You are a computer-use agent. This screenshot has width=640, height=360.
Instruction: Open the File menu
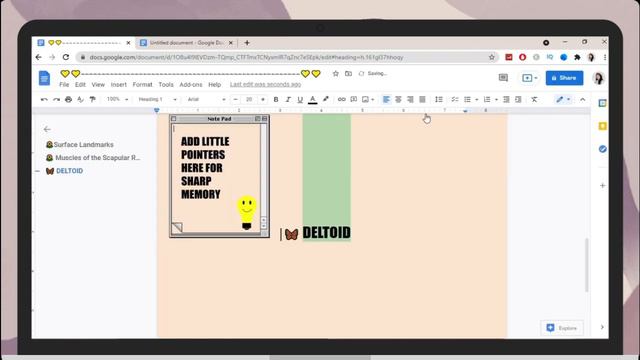coord(64,84)
